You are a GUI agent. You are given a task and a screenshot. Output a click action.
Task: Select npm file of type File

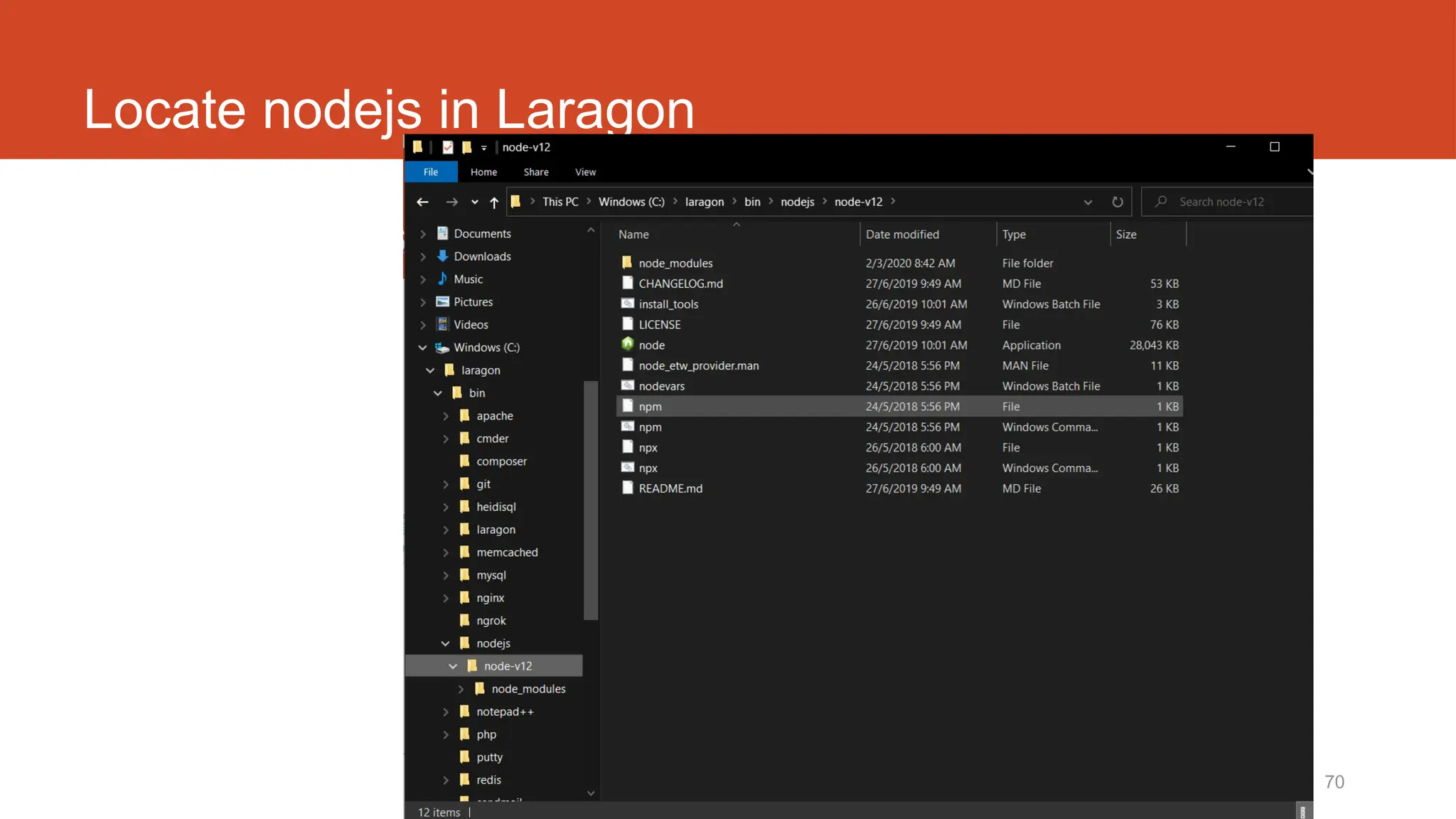(x=899, y=407)
